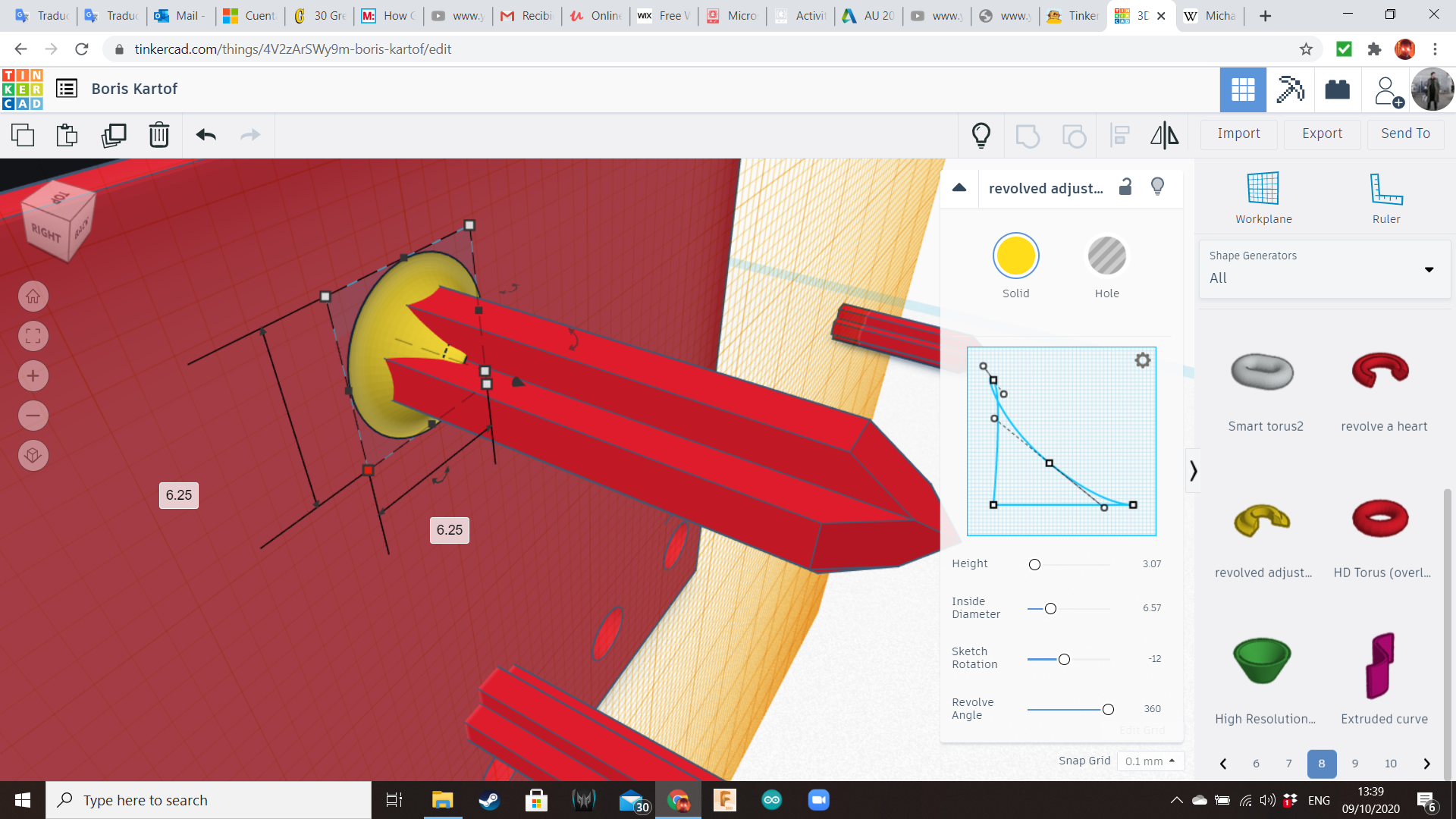Screen dimensions: 1456x819
Task: Open the Align tool
Action: (x=1120, y=135)
